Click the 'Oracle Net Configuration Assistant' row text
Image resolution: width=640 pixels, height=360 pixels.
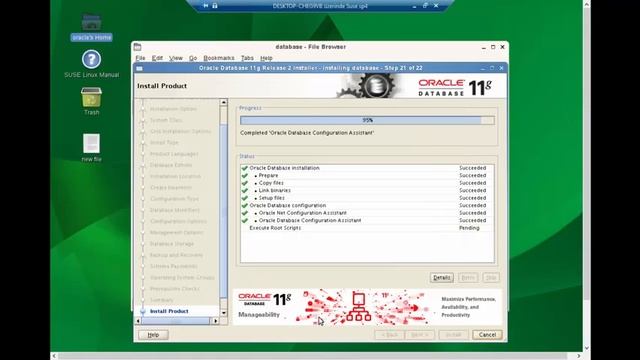point(302,213)
